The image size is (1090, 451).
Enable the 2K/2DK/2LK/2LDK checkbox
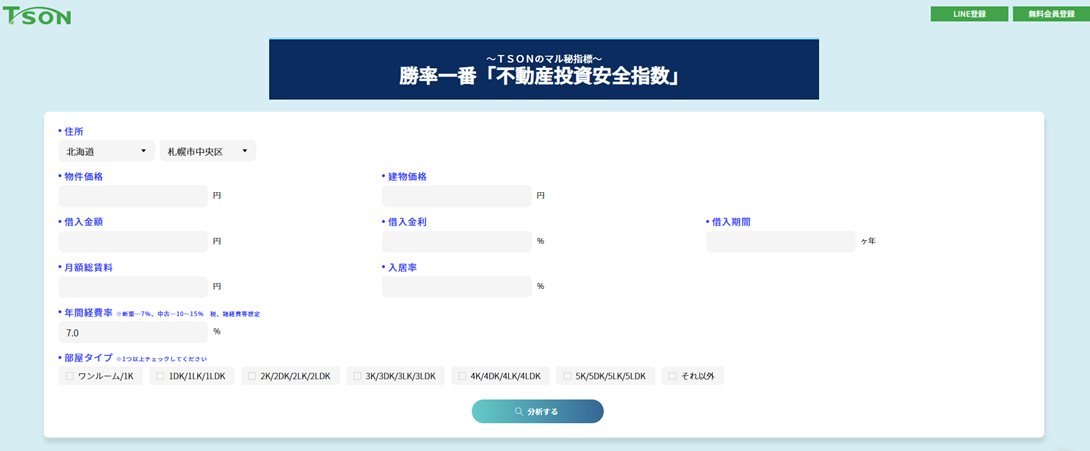coord(252,376)
